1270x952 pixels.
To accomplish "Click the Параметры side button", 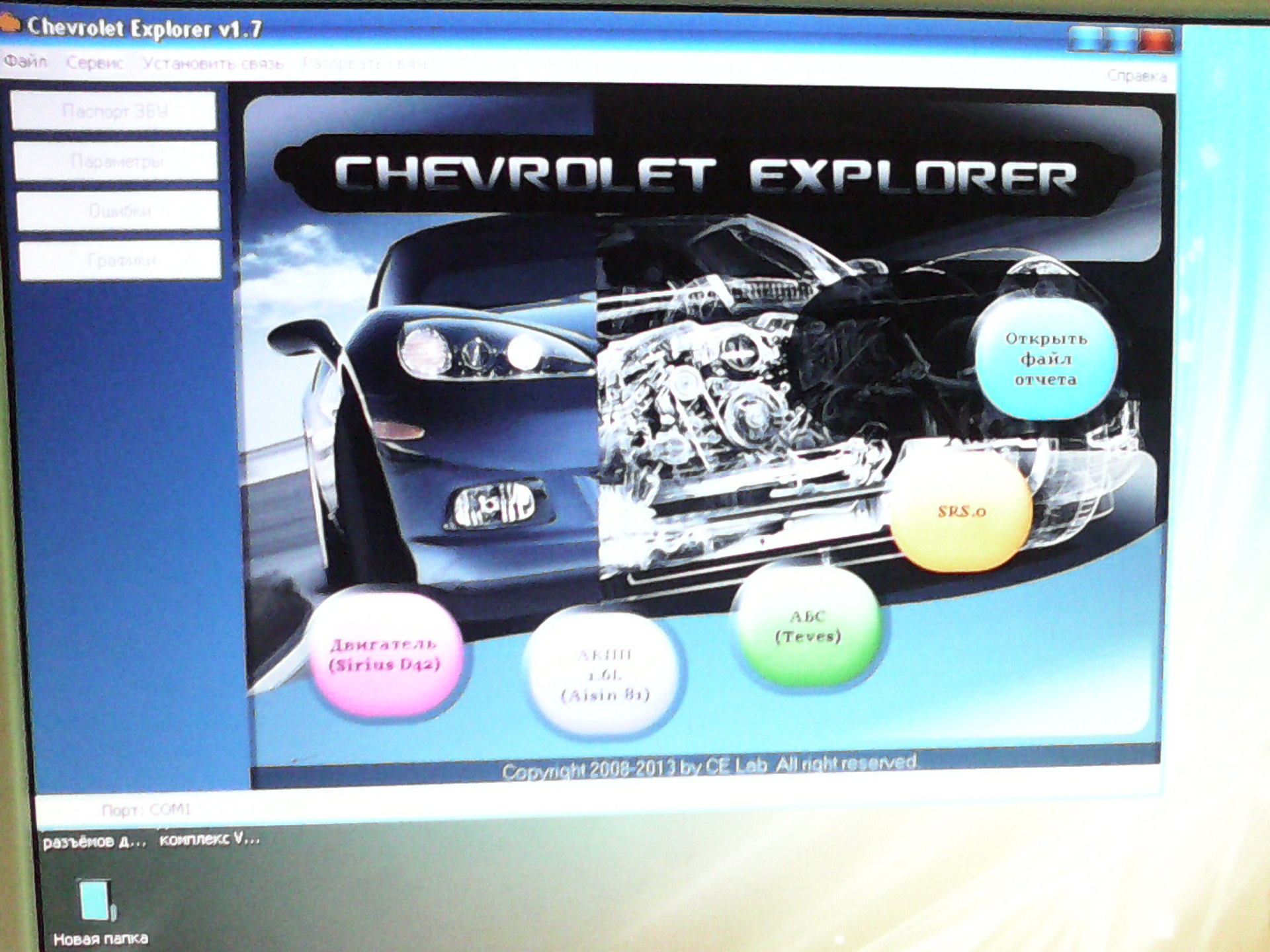I will (x=116, y=161).
